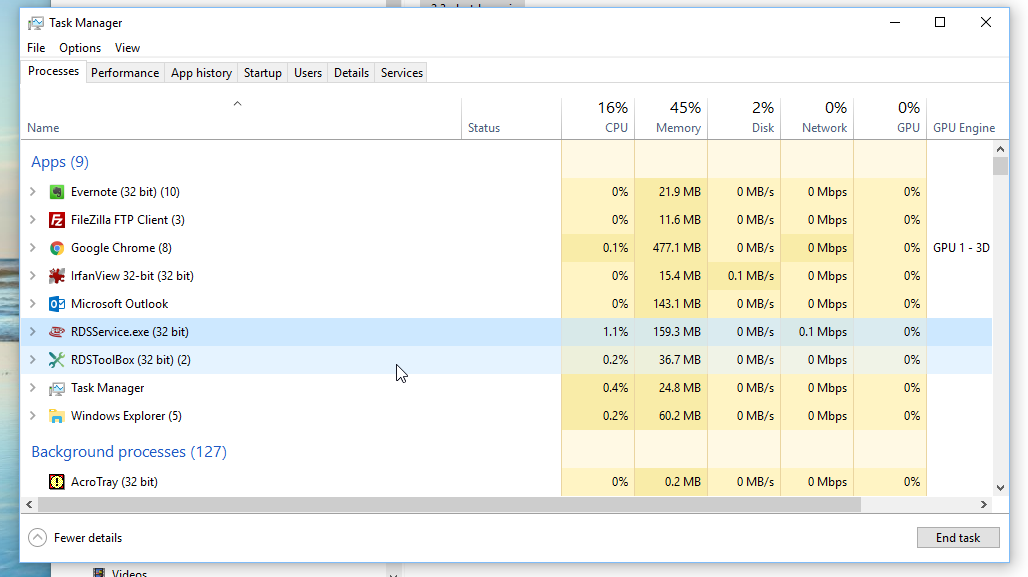Click the IrfanView red splat icon
The height and width of the screenshot is (577, 1028).
pos(57,276)
